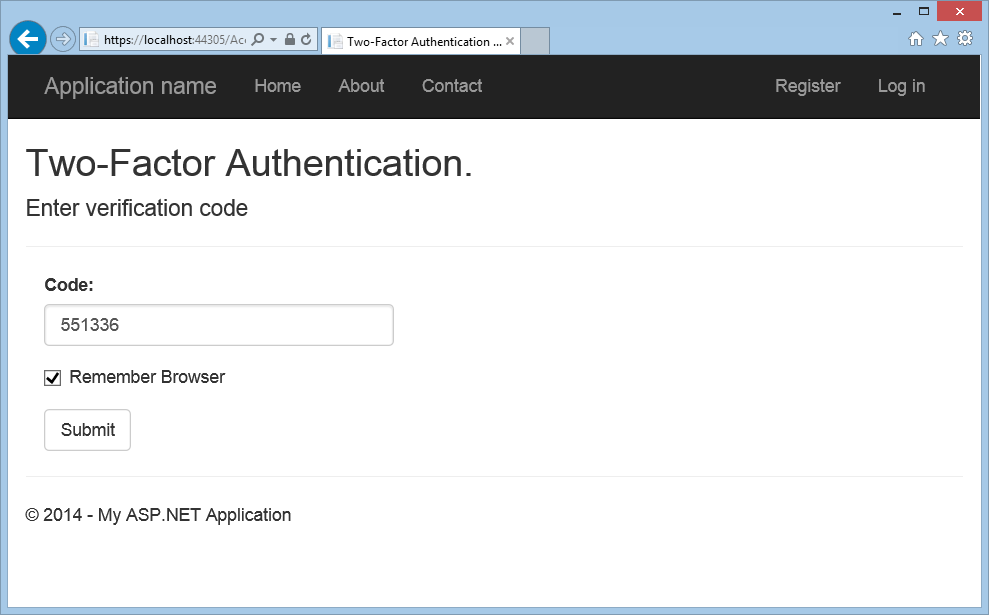
Task: Open the About navigation menu item
Action: tap(361, 86)
